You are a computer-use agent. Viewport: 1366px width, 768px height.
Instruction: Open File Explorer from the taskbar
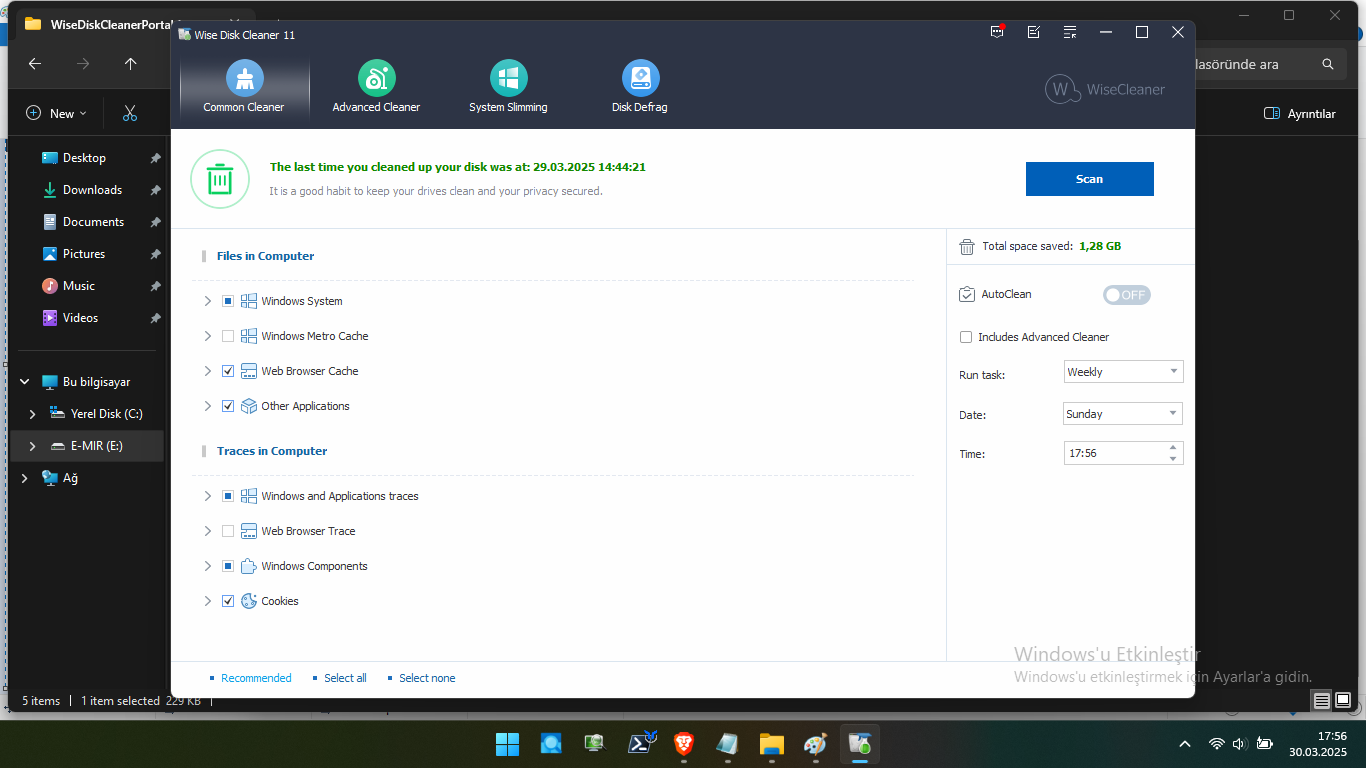pyautogui.click(x=771, y=744)
